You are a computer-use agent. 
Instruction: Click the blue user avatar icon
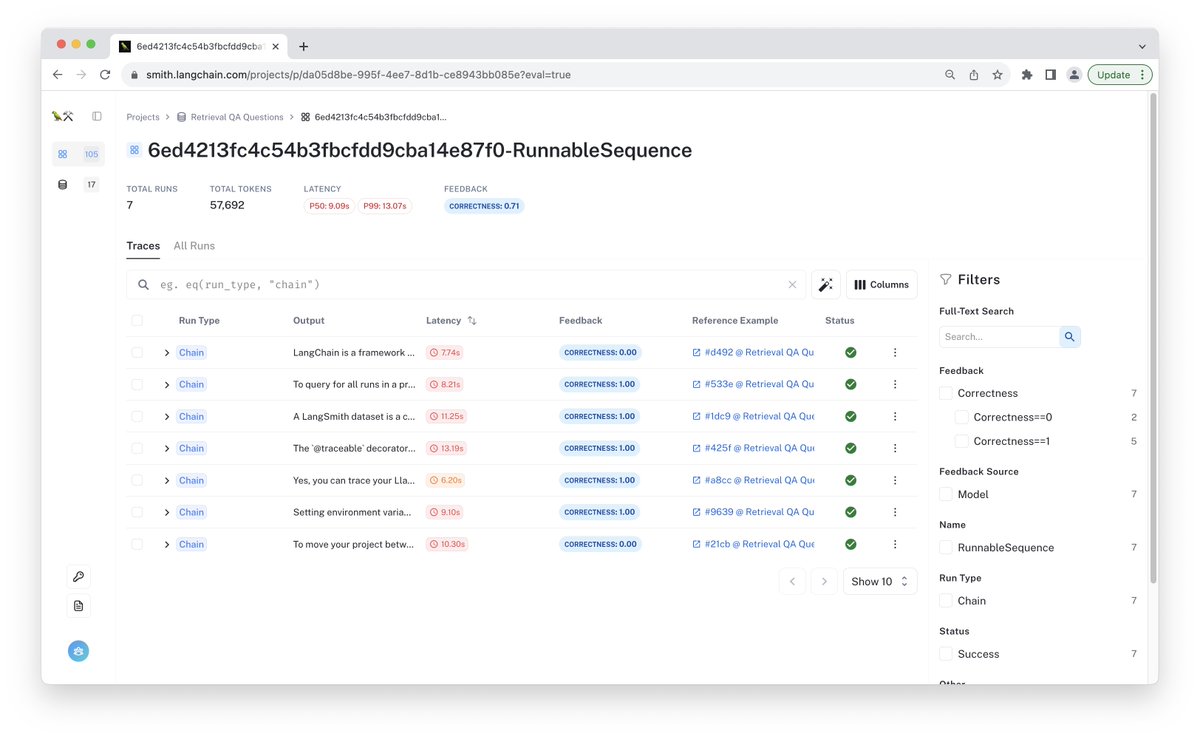pos(79,651)
